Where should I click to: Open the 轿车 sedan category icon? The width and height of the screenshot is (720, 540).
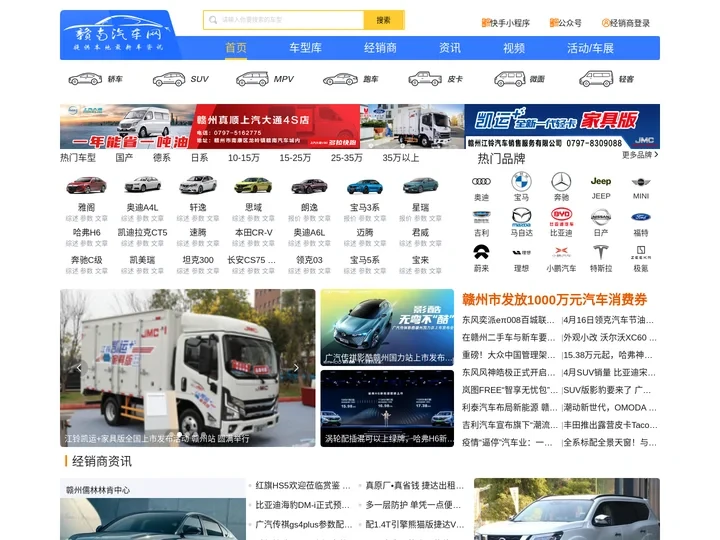tap(85, 79)
